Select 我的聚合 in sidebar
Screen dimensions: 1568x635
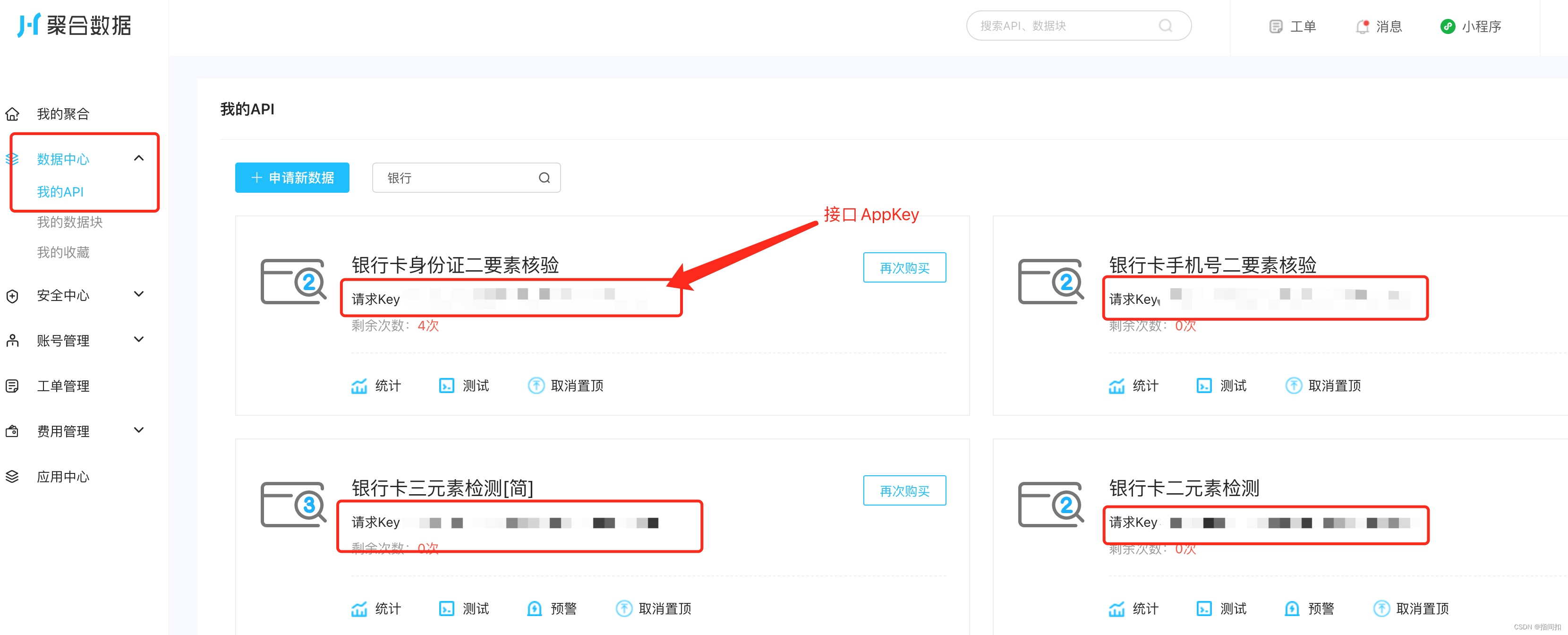pos(63,114)
